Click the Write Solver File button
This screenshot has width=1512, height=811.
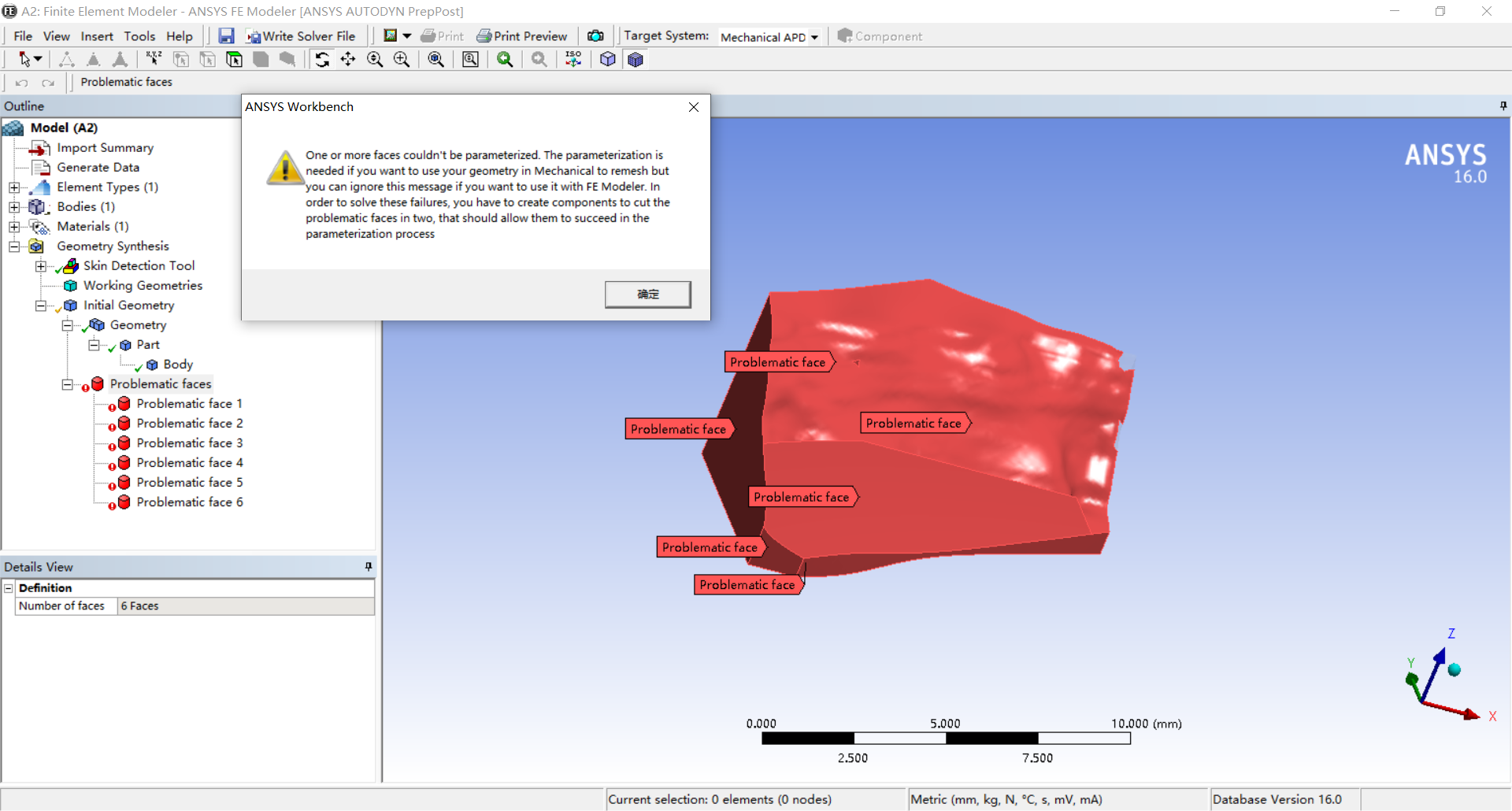point(301,36)
